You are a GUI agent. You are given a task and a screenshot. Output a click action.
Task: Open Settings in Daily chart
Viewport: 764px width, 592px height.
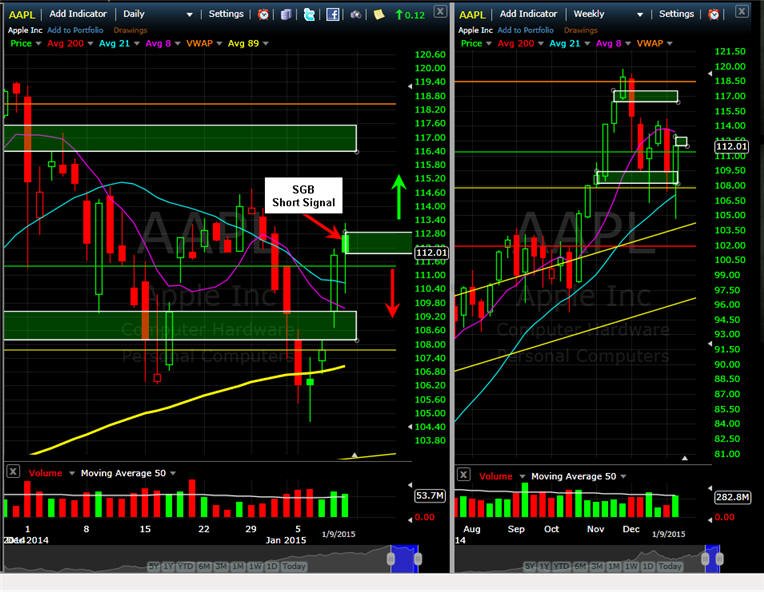click(226, 14)
